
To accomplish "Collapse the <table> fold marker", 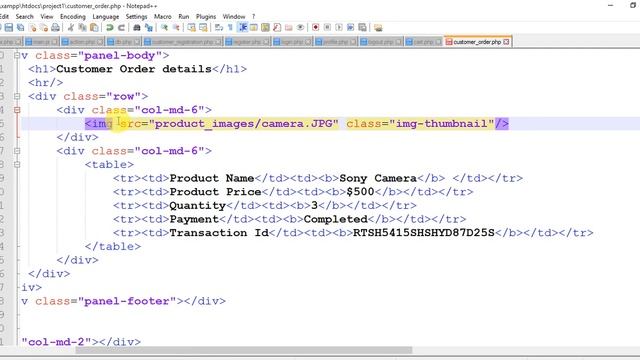I will pyautogui.click(x=17, y=164).
